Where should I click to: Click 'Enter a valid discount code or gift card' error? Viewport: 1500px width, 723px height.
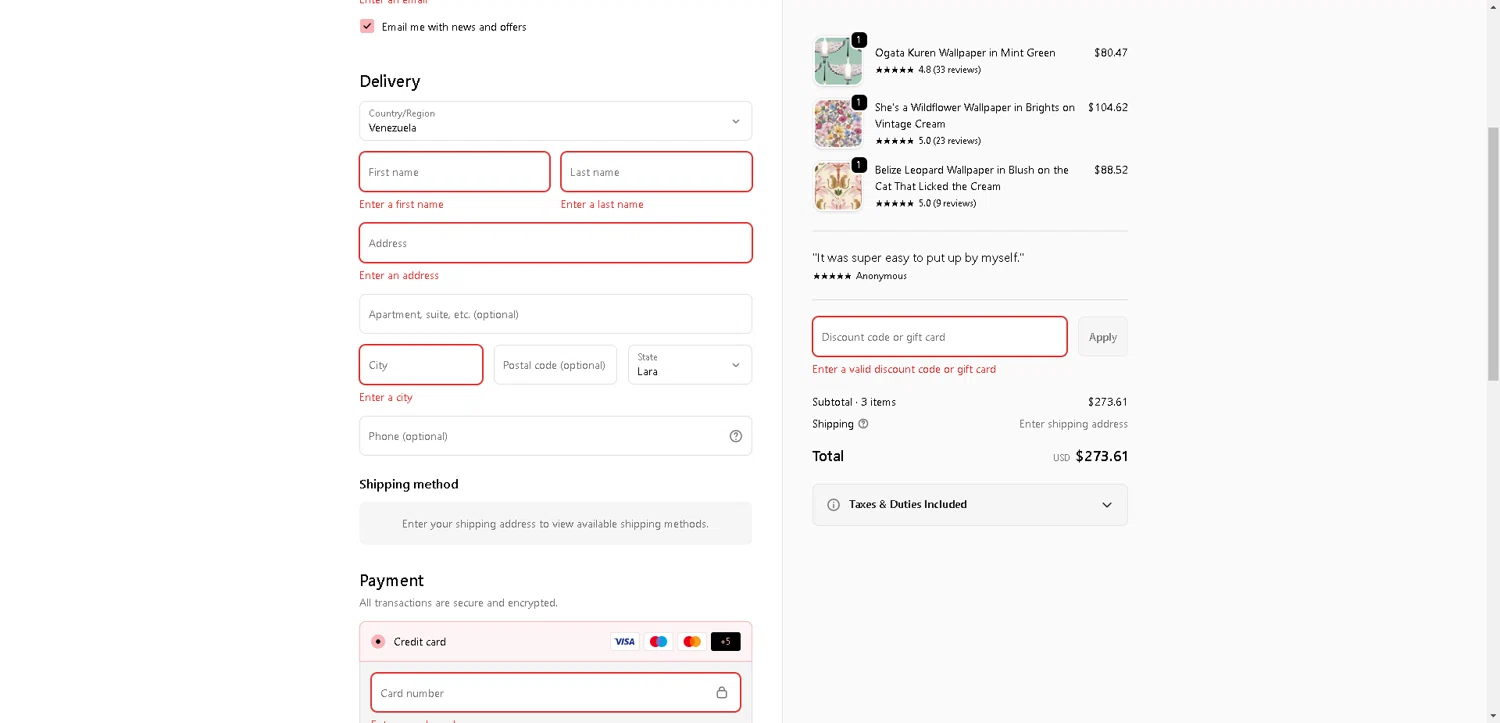tap(904, 369)
